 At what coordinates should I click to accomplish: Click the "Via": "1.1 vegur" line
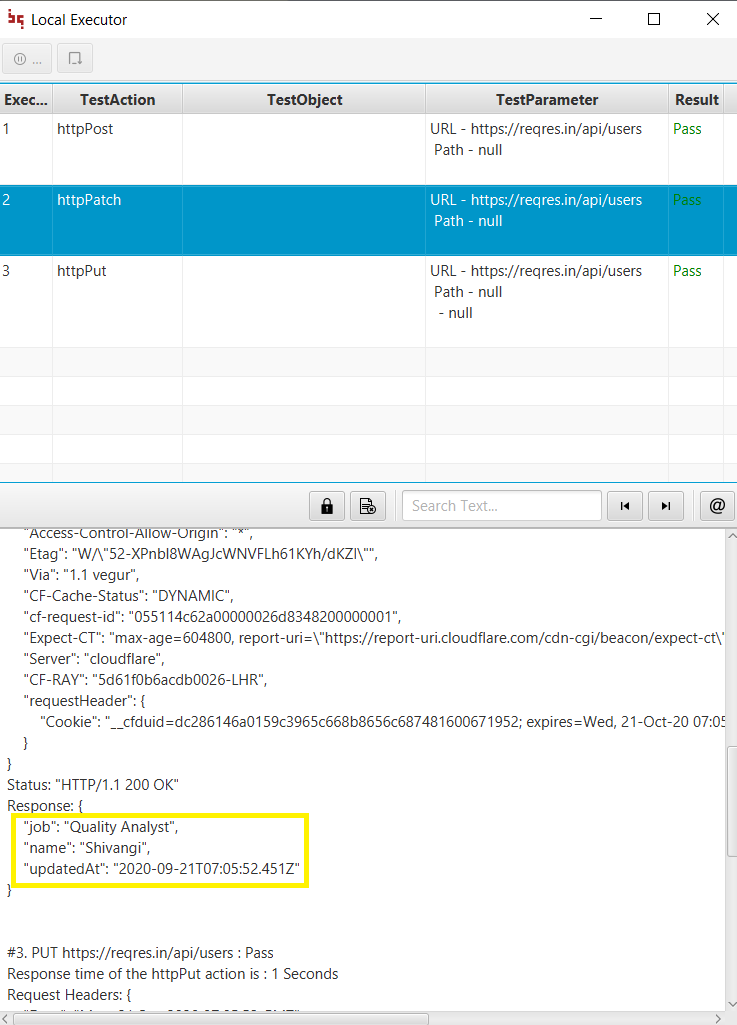pos(81,575)
